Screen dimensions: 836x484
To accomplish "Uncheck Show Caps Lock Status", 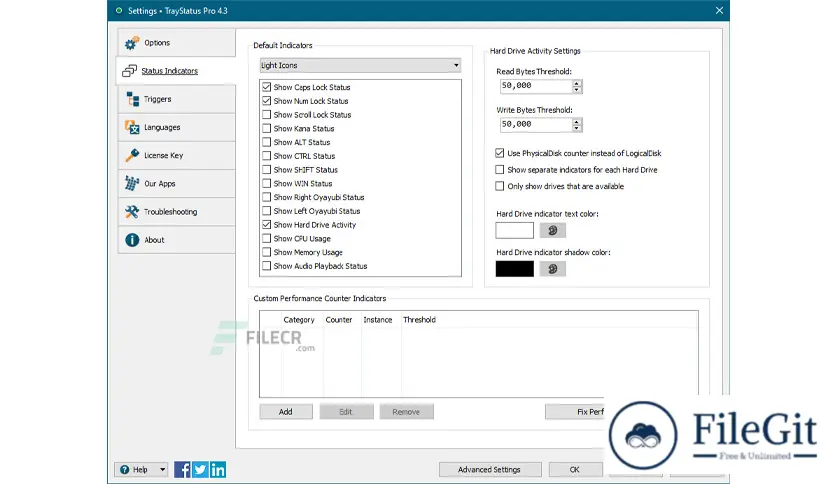I will click(267, 87).
